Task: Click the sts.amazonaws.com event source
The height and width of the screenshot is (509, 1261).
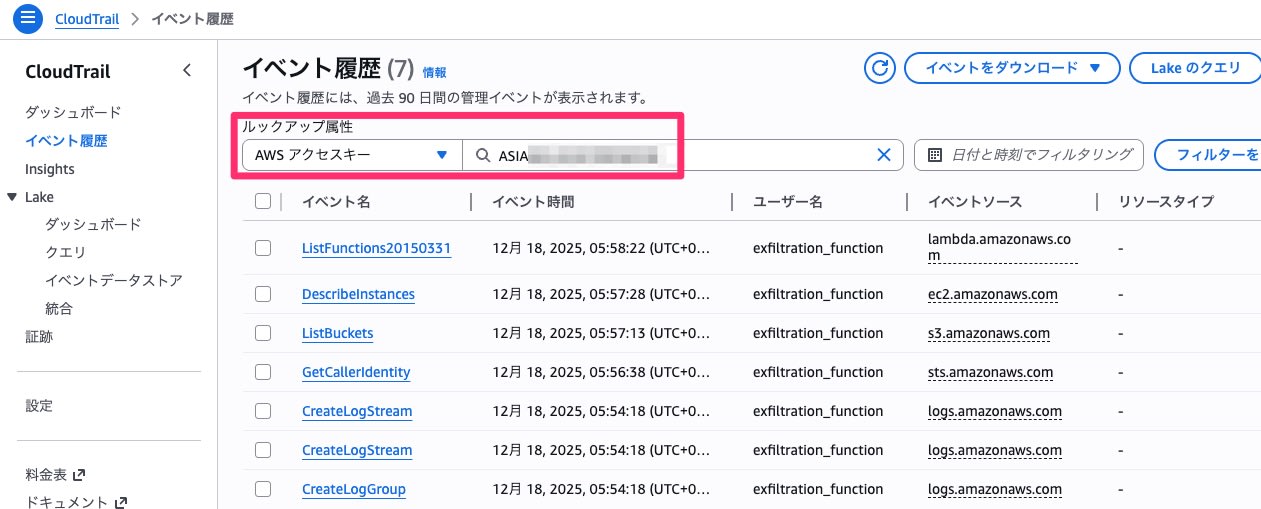Action: [991, 372]
